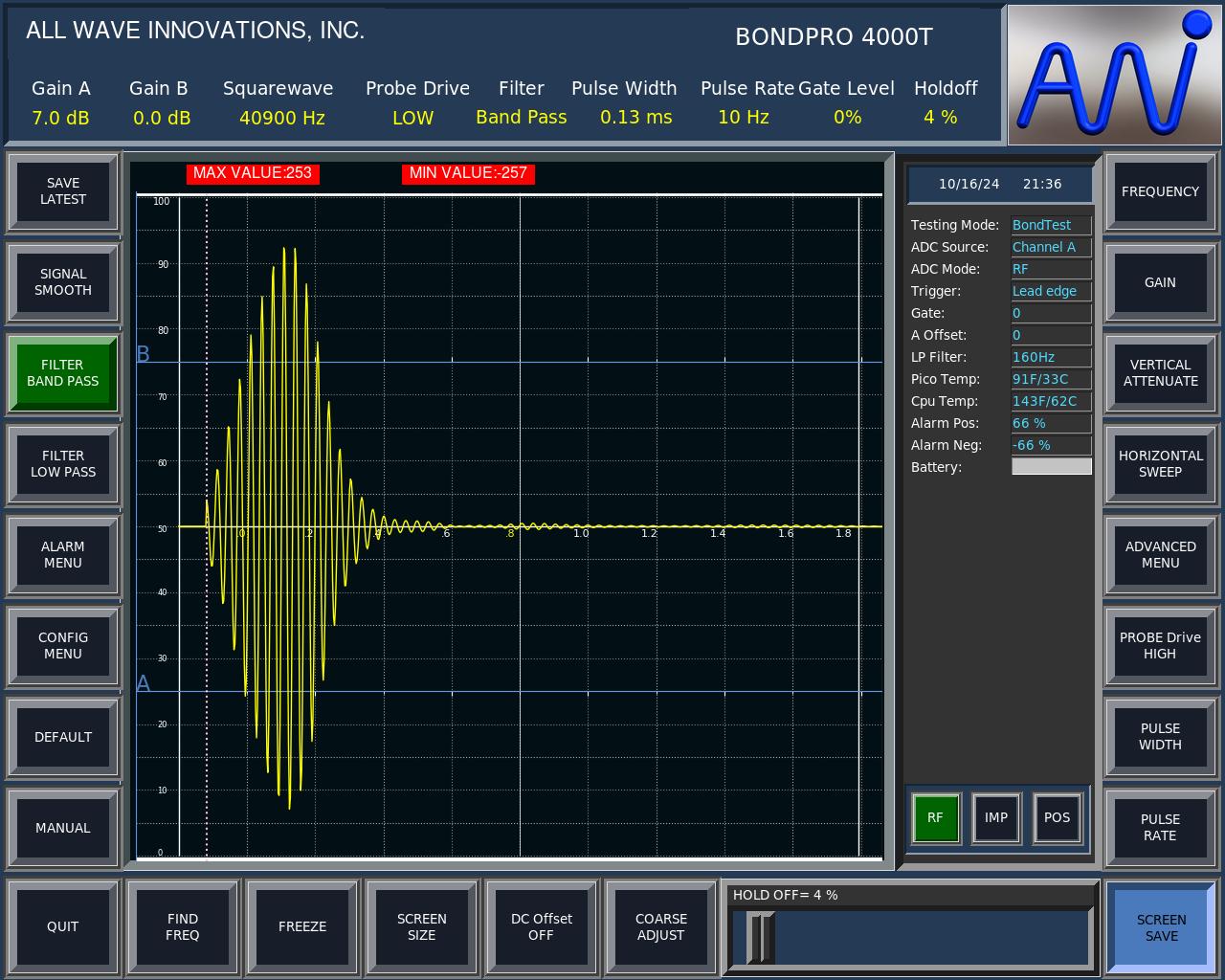Freeze the waveform display
Viewport: 1225px width, 980px height.
tap(302, 926)
